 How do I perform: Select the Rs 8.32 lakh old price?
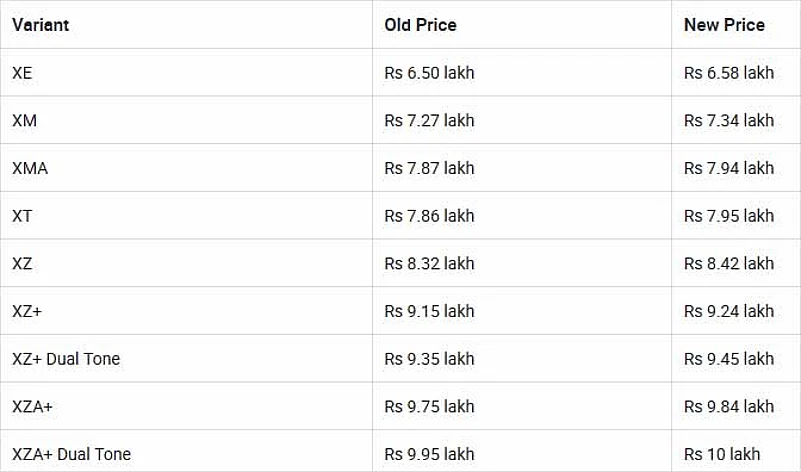pyautogui.click(x=429, y=264)
